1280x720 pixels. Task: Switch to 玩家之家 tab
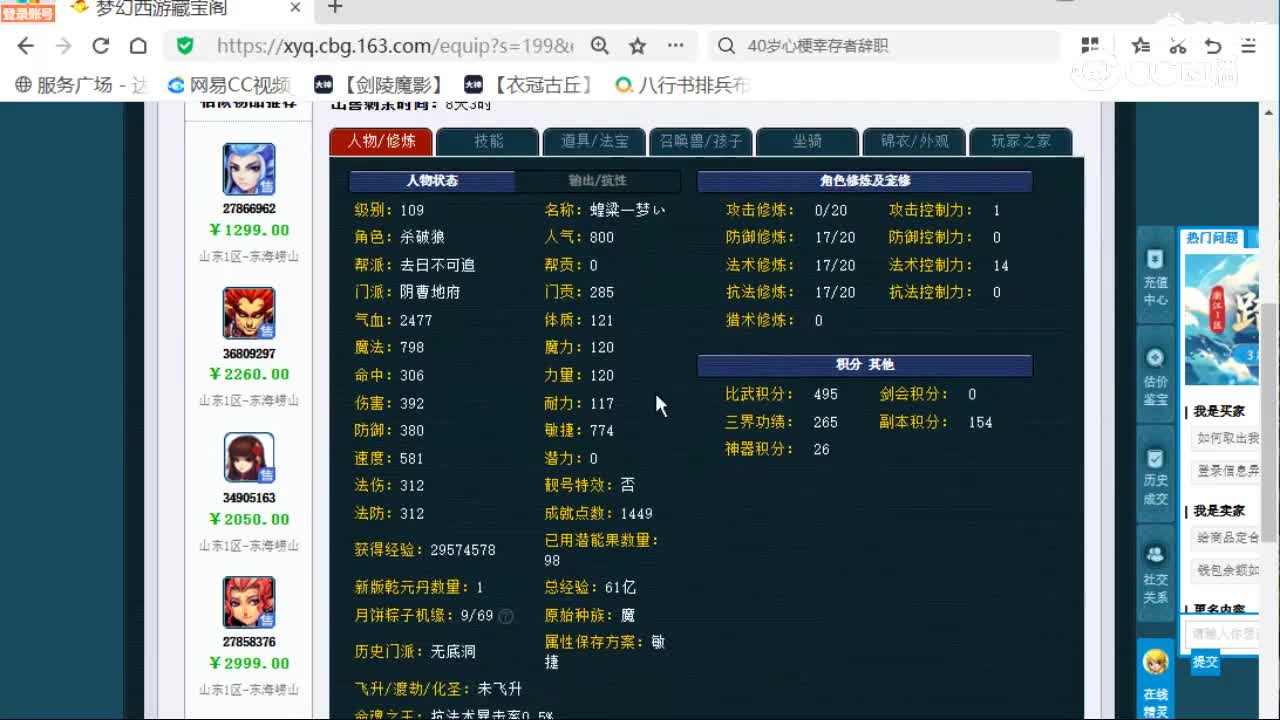pos(1021,141)
